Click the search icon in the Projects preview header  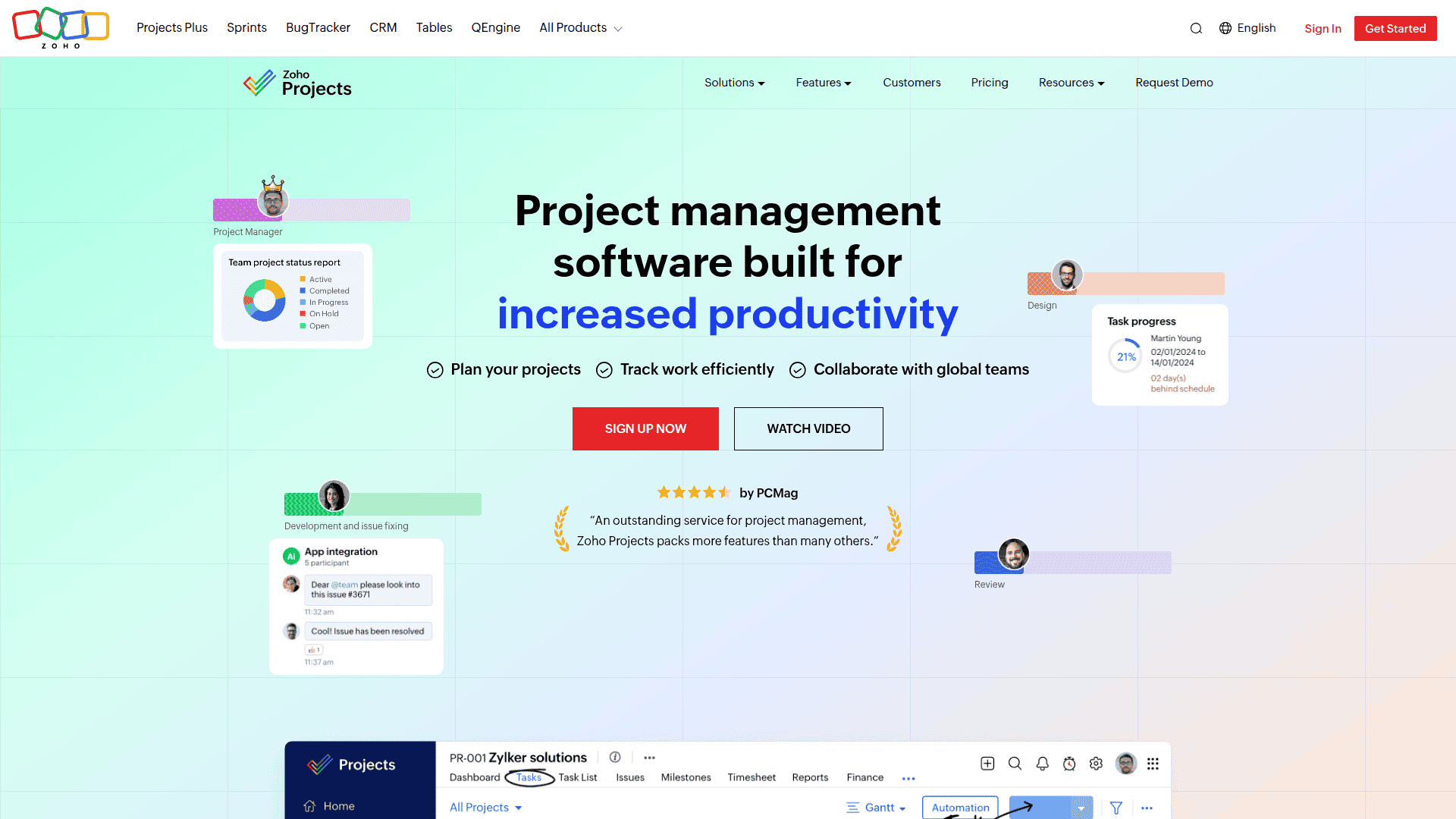click(1015, 764)
